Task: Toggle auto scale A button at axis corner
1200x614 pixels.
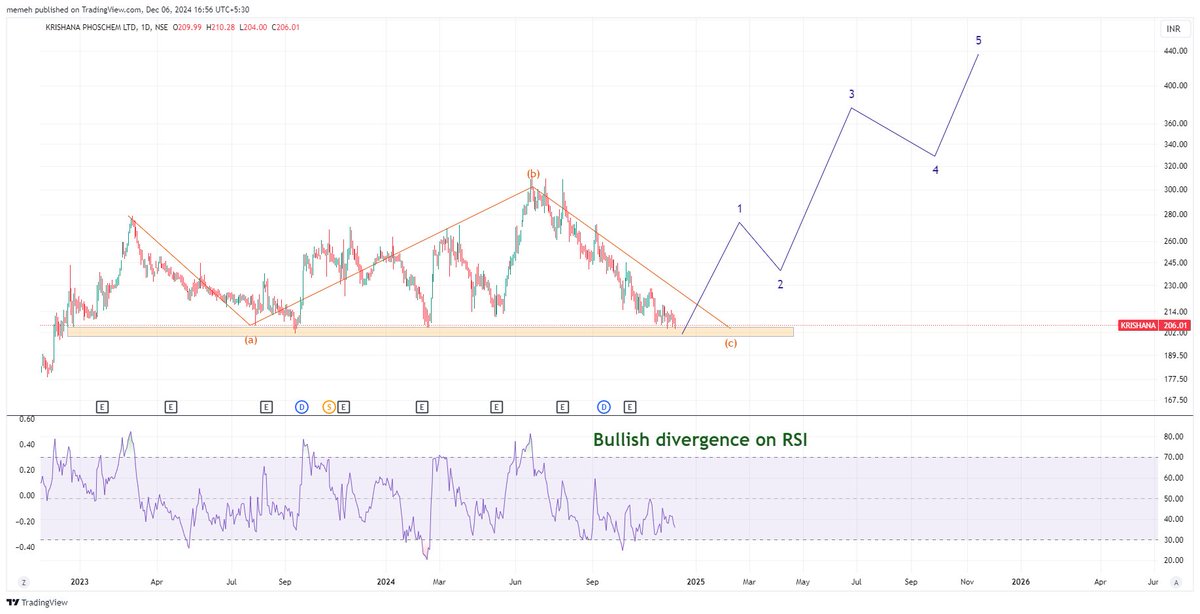Action: point(1177,581)
